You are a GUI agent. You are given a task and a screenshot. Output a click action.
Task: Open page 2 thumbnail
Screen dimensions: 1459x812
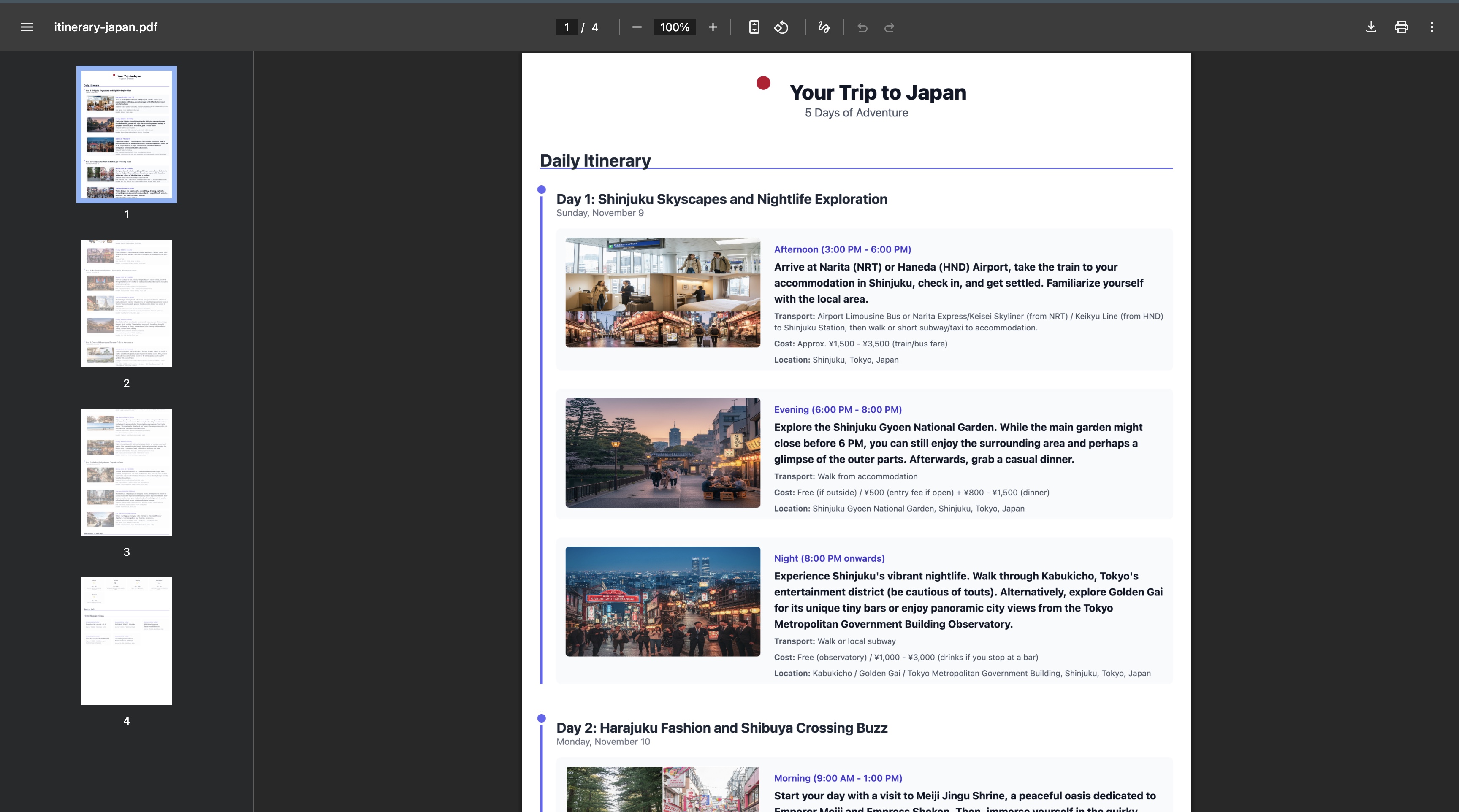tap(126, 303)
